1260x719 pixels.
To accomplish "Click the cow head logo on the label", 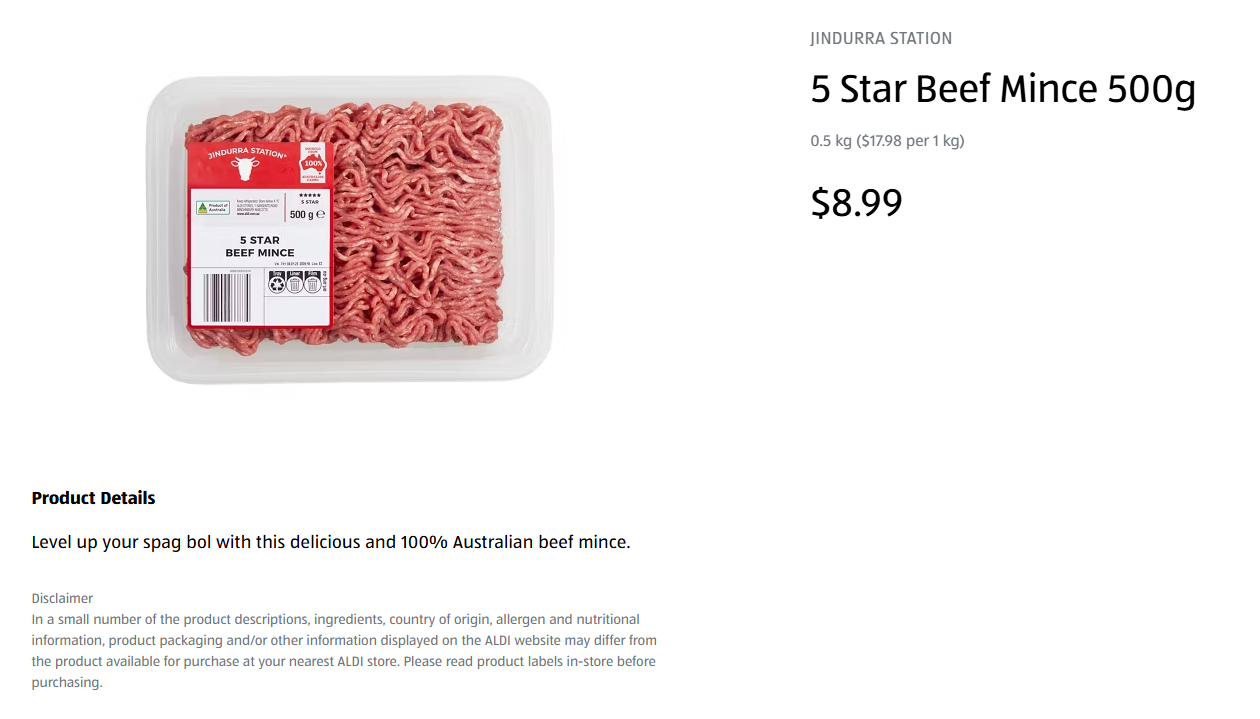I will pos(243,168).
